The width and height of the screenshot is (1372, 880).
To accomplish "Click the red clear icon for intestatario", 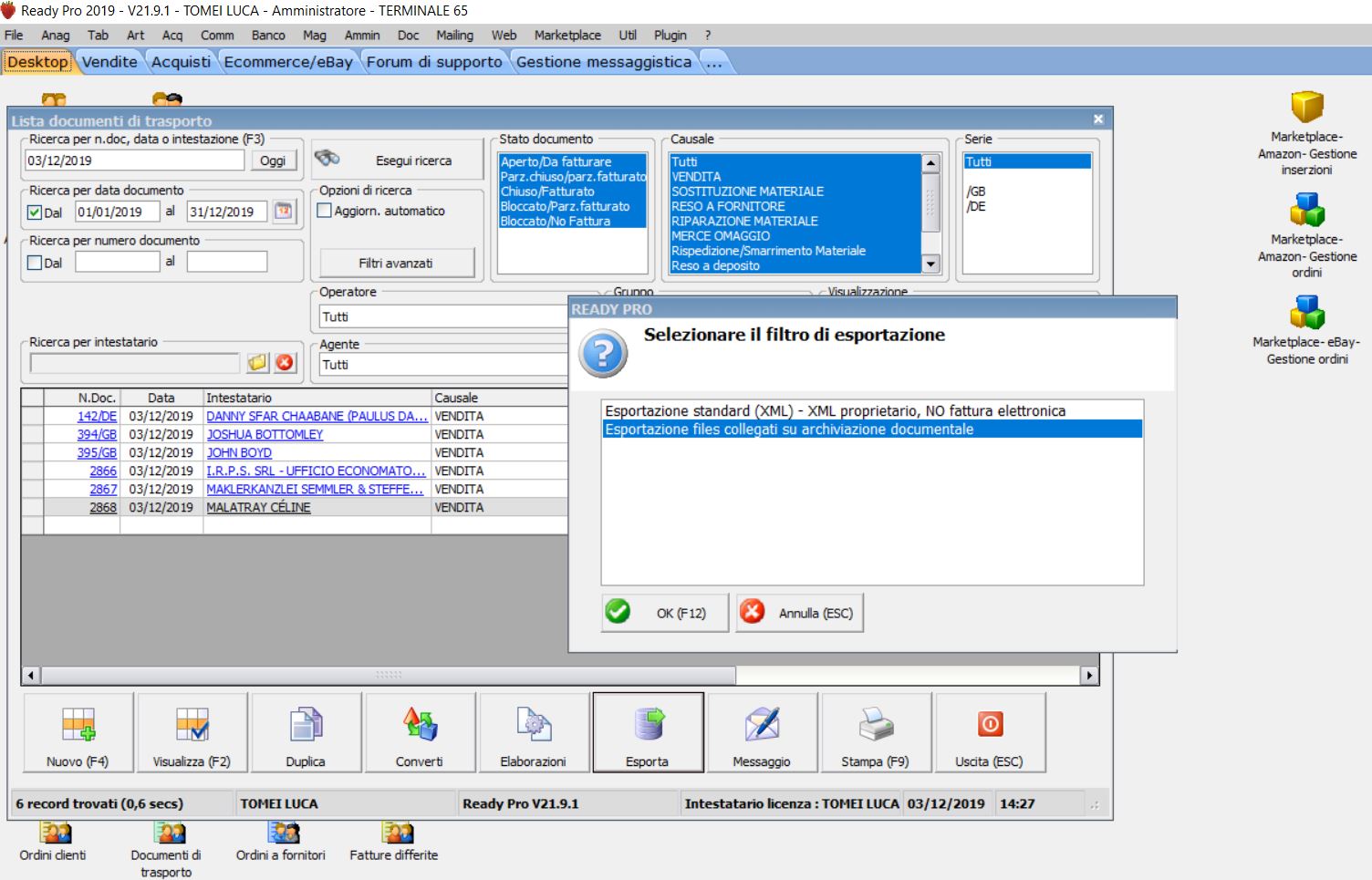I will 286,363.
